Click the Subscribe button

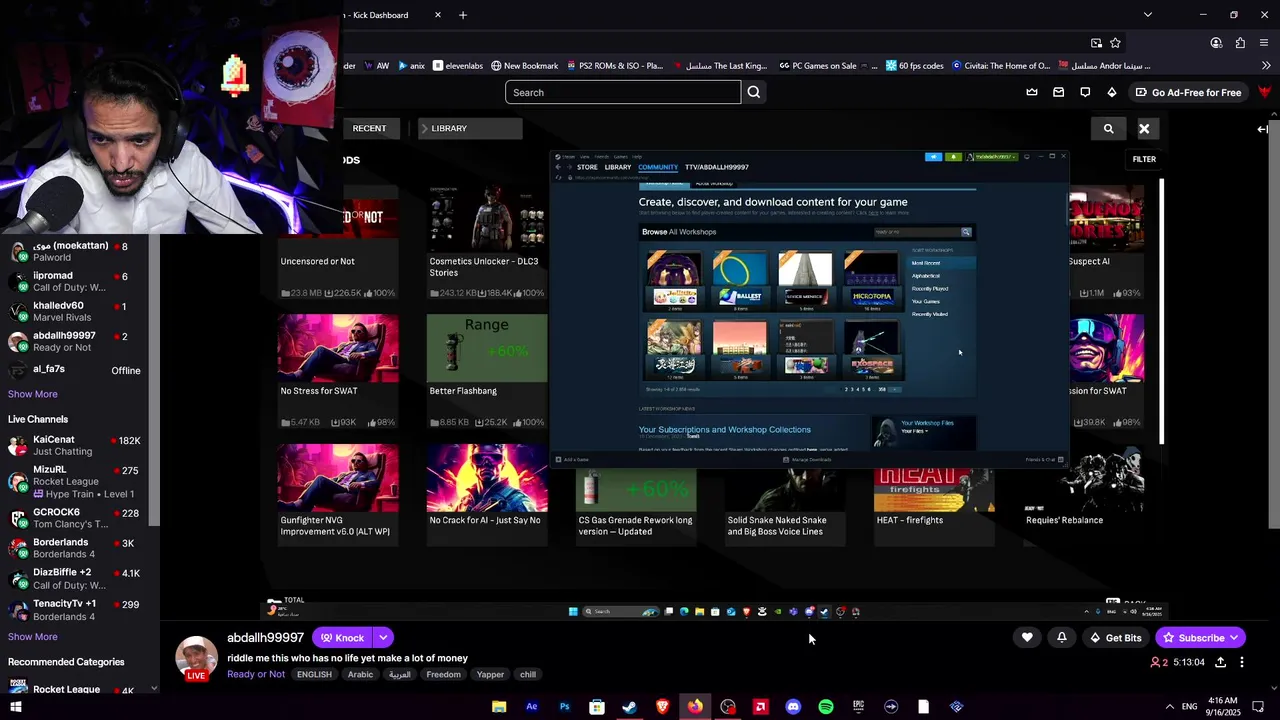click(x=1201, y=637)
